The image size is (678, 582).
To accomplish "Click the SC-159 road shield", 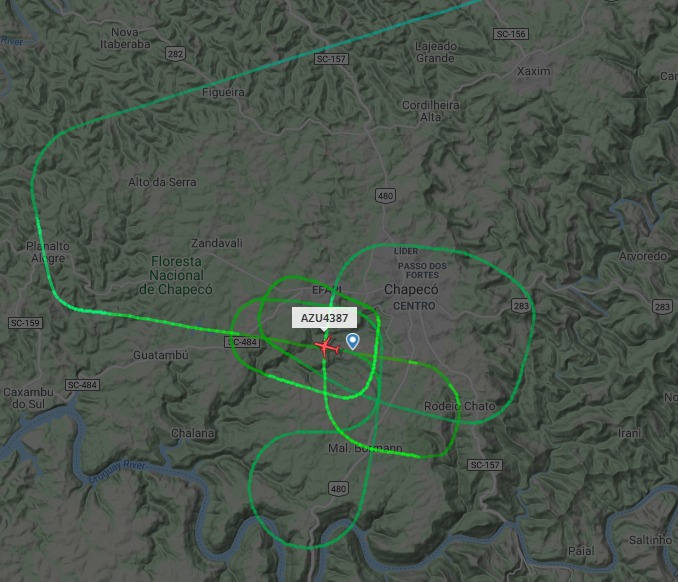I will [x=25, y=323].
